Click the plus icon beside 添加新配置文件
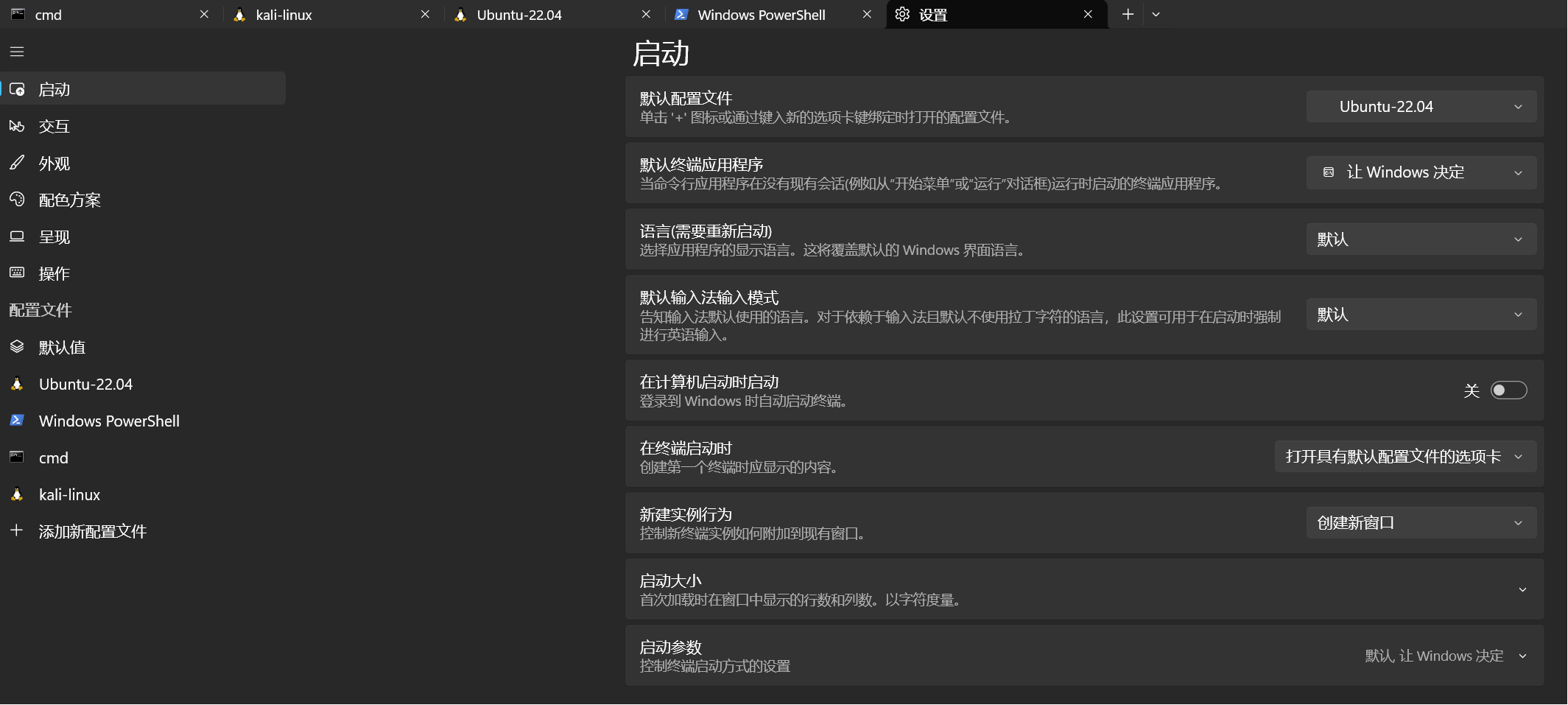The height and width of the screenshot is (705, 1568). tap(17, 530)
